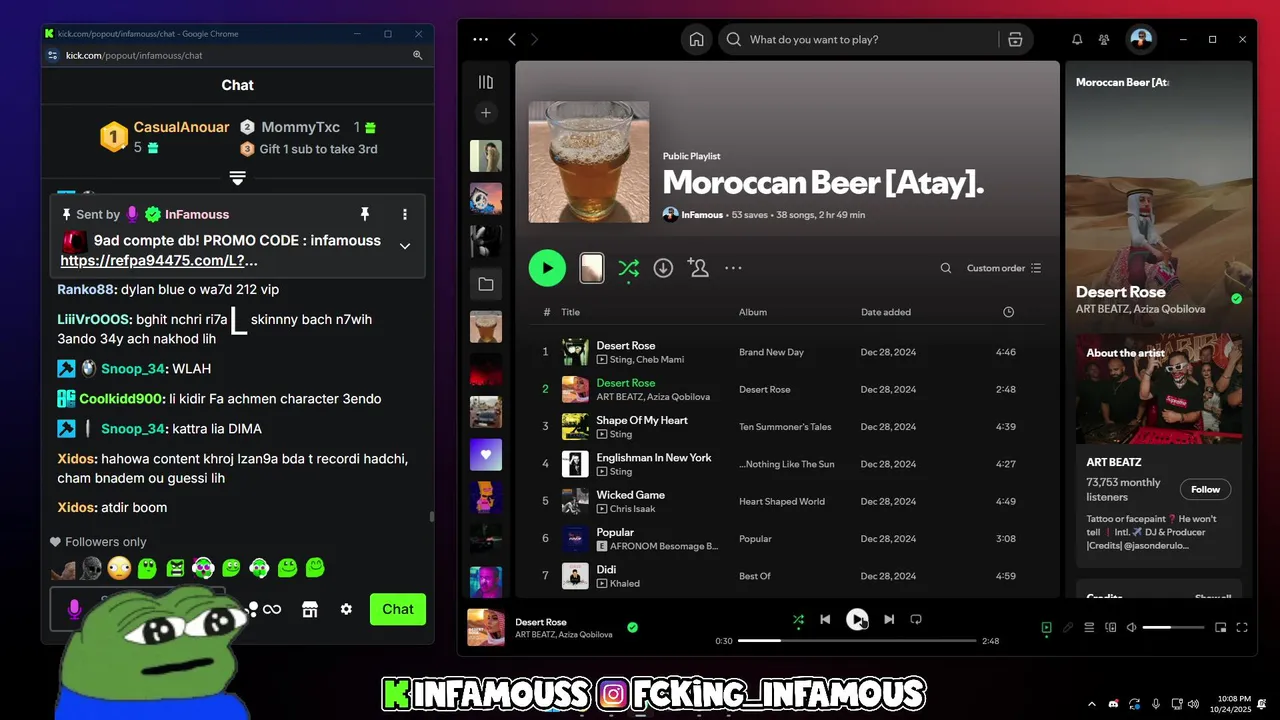
Task: Open Spotify Browse icon in search bar
Action: click(x=1015, y=40)
